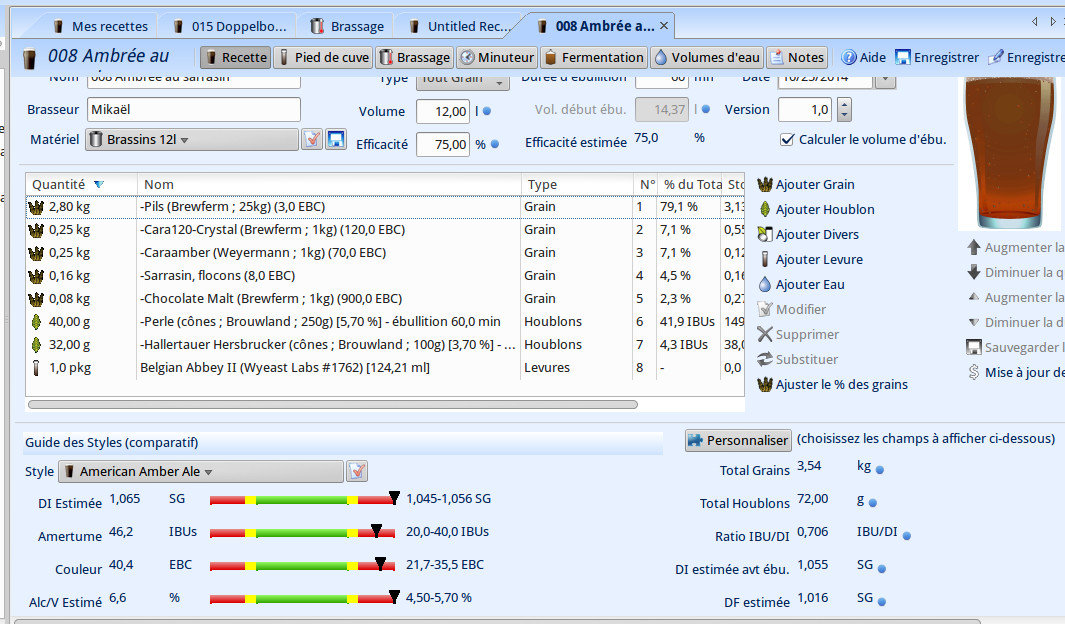Click the Enregistrer floppy disk icon

pos(902,58)
